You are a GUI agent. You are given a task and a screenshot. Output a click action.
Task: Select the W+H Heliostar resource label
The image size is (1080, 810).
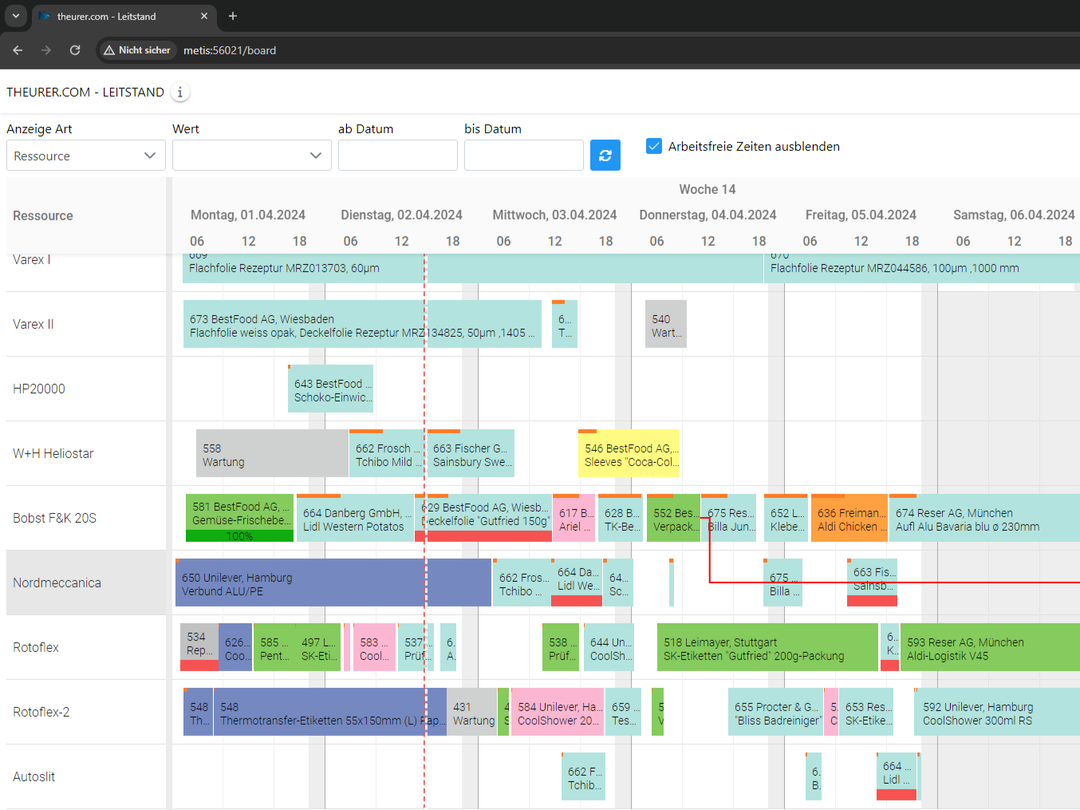click(x=53, y=454)
